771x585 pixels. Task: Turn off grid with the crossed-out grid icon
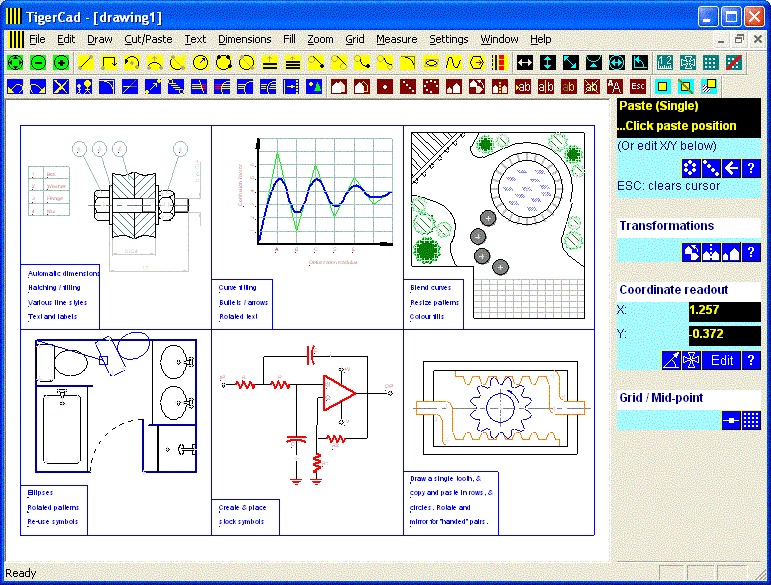(733, 63)
